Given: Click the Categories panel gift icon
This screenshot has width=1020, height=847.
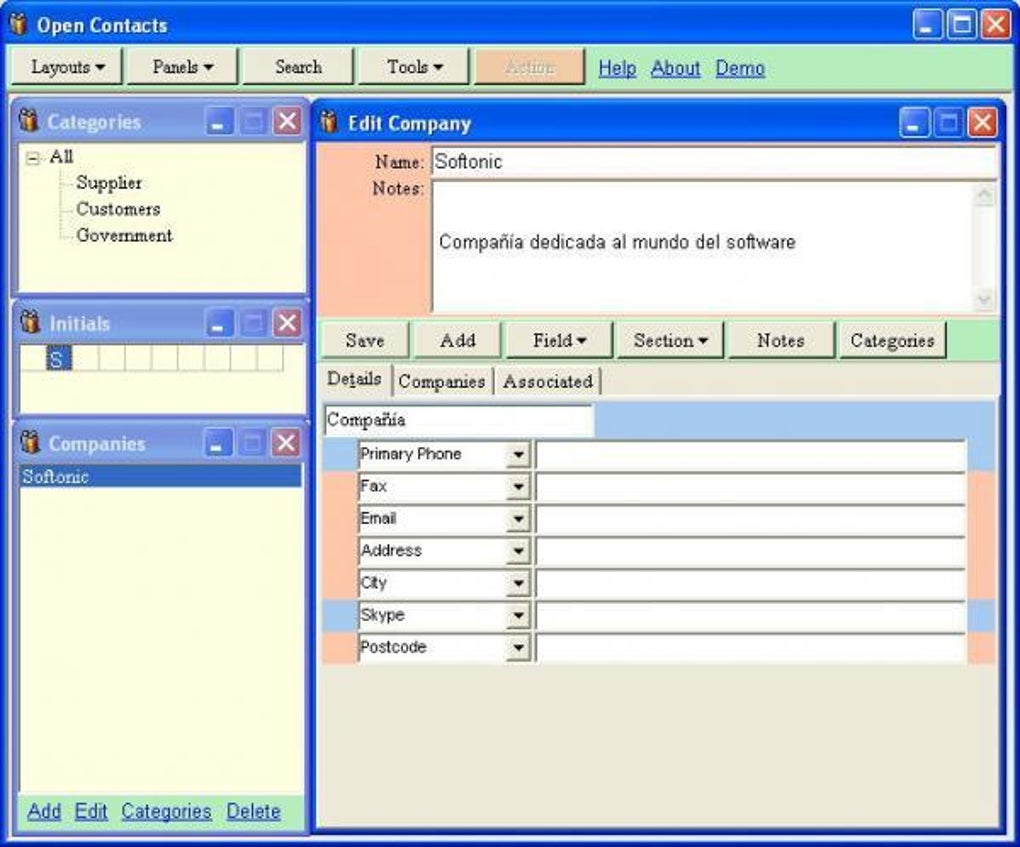Looking at the screenshot, I should pyautogui.click(x=29, y=120).
